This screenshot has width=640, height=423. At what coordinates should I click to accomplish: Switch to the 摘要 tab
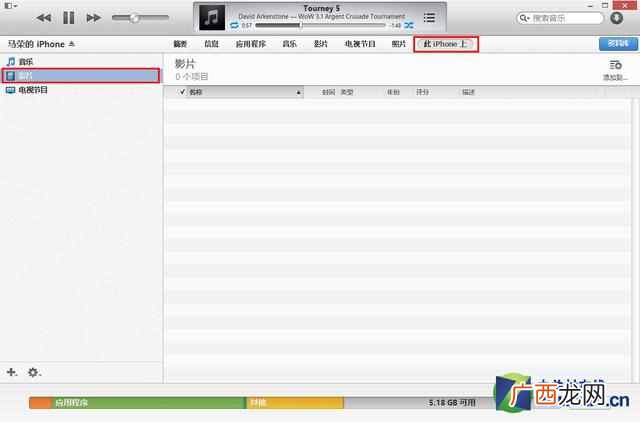(x=180, y=44)
